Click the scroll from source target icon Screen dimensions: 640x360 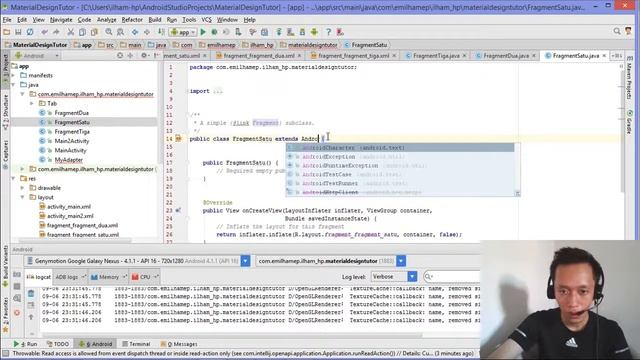click(120, 56)
